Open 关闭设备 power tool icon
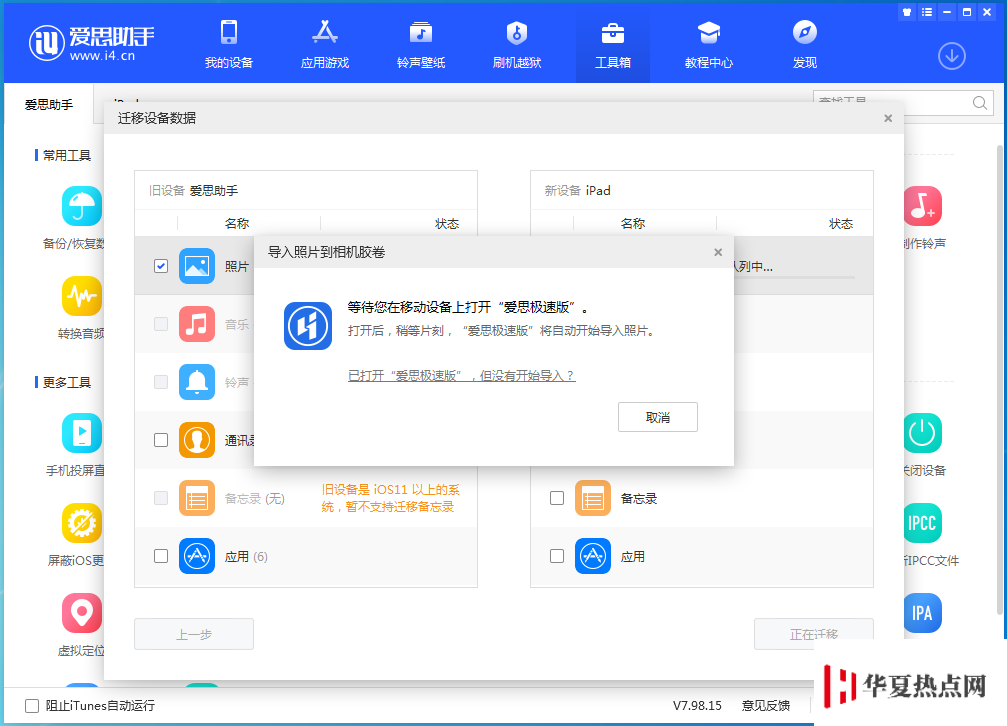 (x=923, y=433)
